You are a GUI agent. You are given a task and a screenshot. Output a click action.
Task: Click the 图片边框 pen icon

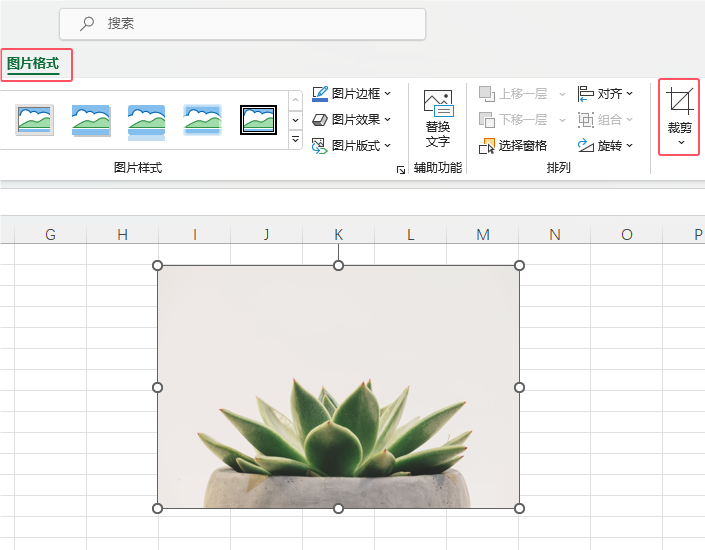pyautogui.click(x=320, y=94)
